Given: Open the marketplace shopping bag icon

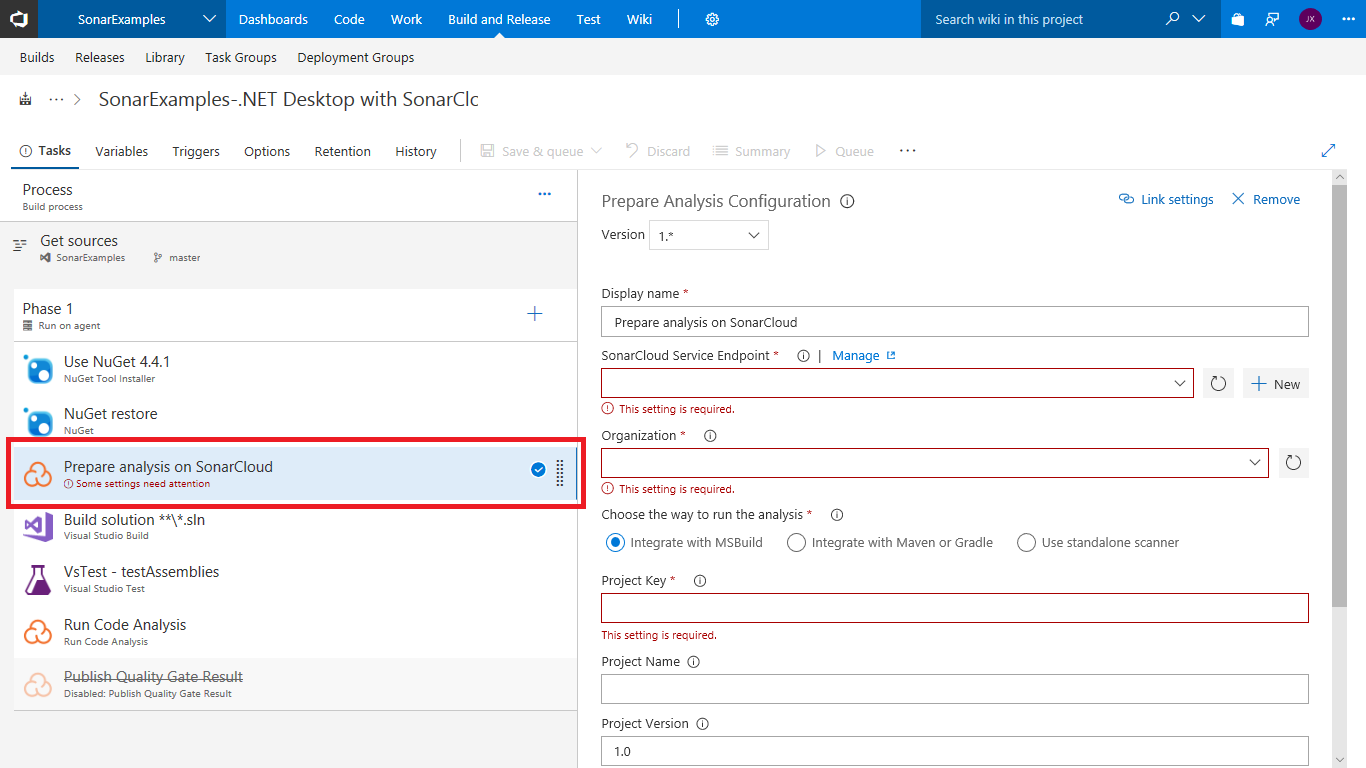Looking at the screenshot, I should click(x=1237, y=19).
